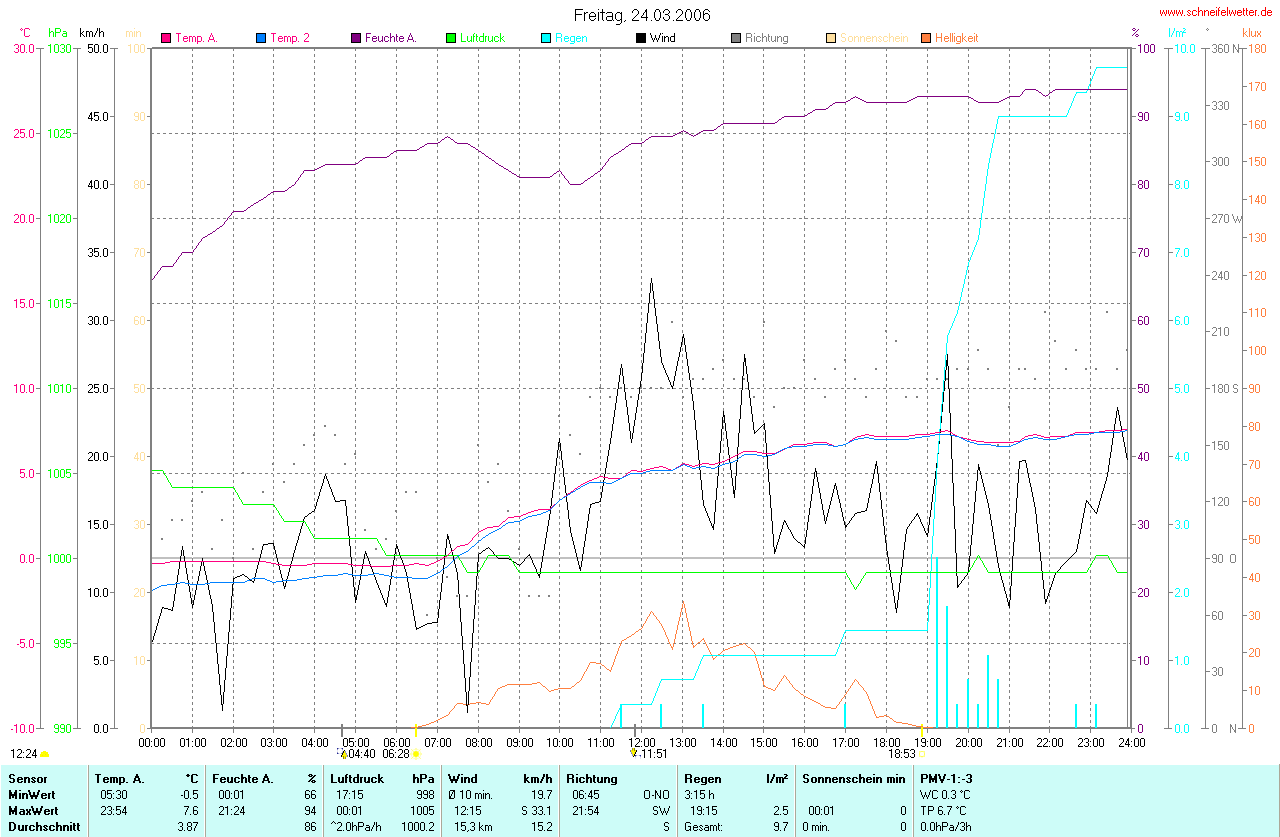Click the '3:15 h' rain duration value

click(x=700, y=794)
